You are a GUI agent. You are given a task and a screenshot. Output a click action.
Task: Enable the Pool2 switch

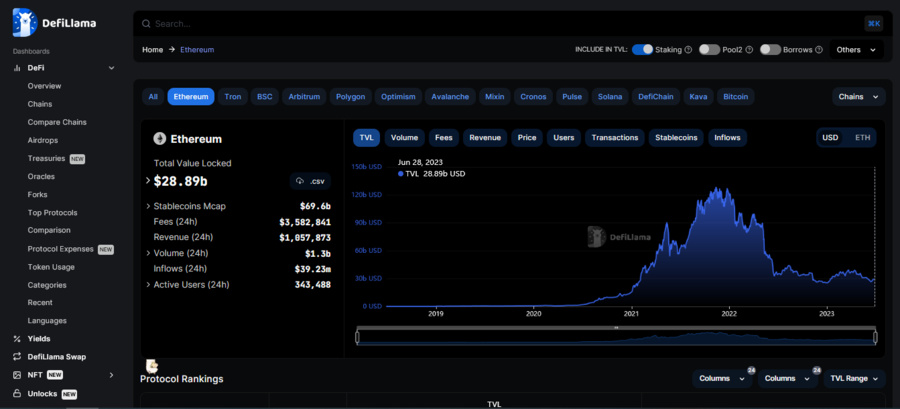[709, 50]
